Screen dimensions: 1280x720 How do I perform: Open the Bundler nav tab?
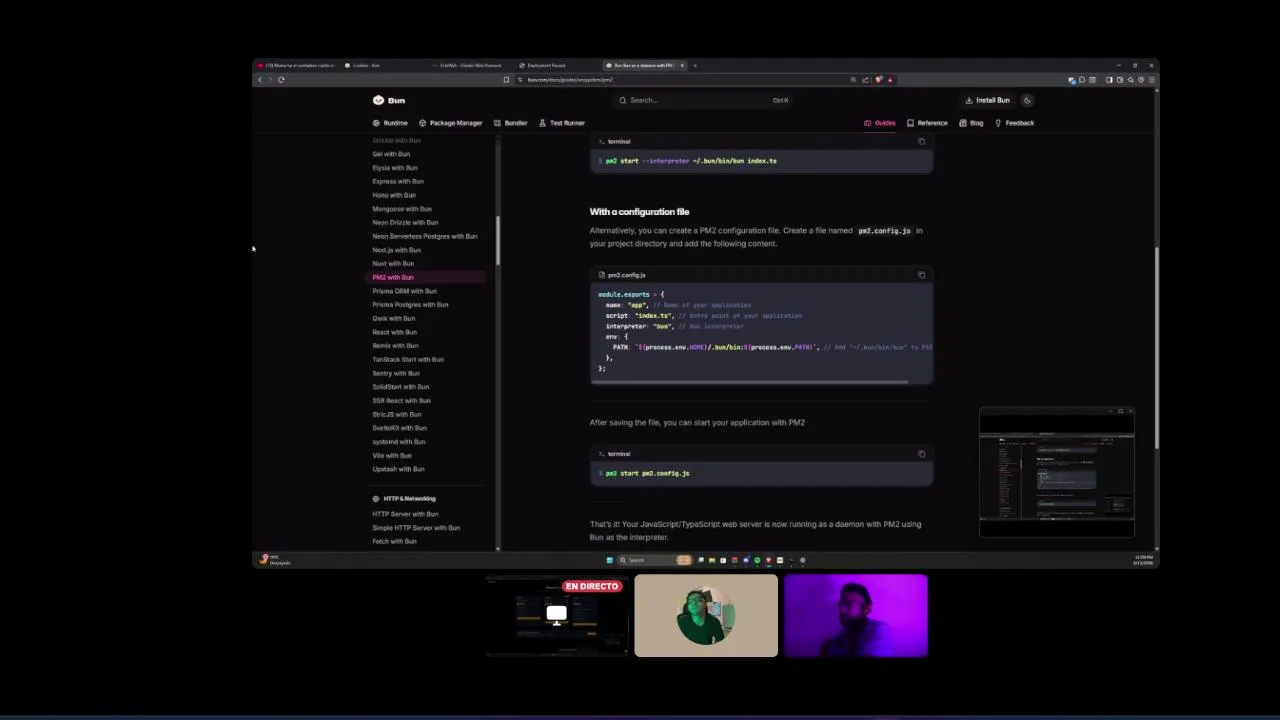tap(510, 123)
